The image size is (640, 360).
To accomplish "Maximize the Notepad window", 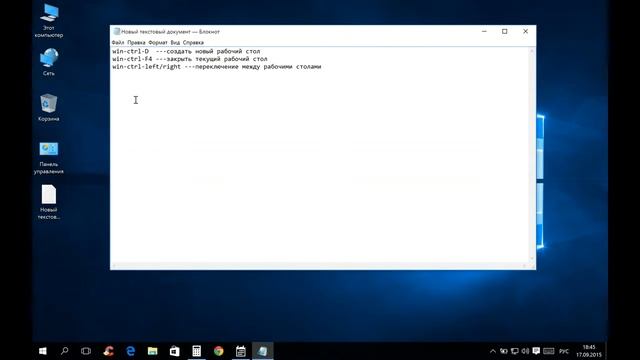I will pos(504,31).
